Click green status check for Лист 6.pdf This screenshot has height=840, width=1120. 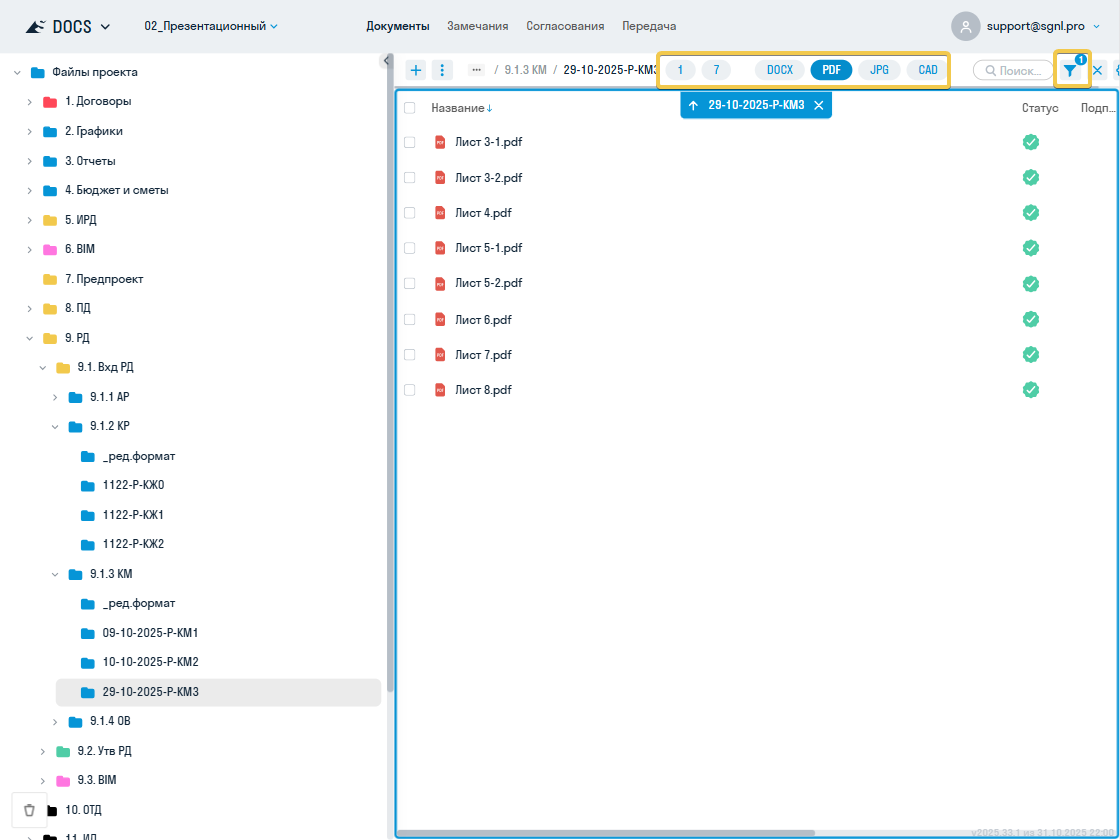[1031, 319]
